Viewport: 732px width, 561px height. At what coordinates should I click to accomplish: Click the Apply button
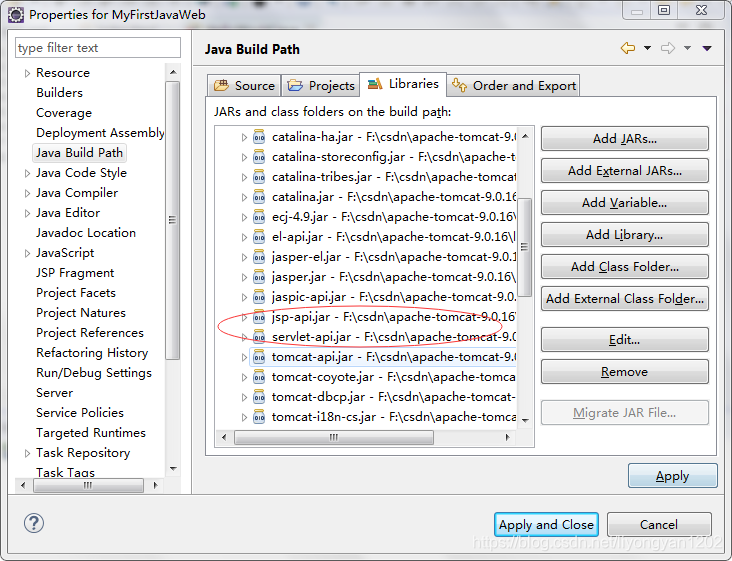click(672, 476)
